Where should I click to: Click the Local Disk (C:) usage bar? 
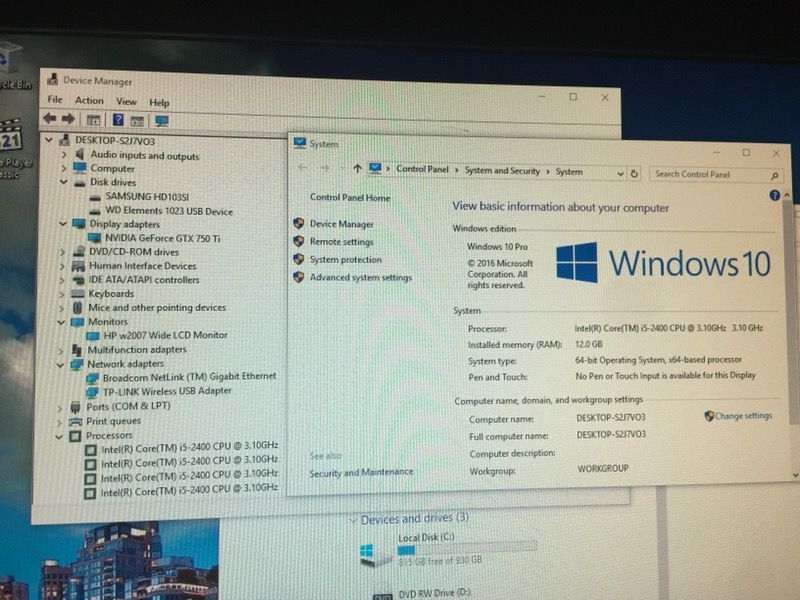466,549
